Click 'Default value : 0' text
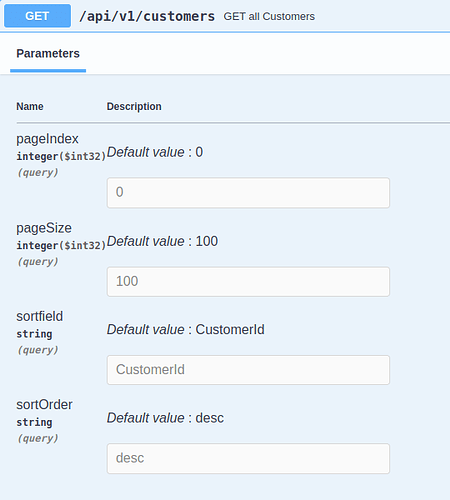The image size is (450, 500). point(155,152)
